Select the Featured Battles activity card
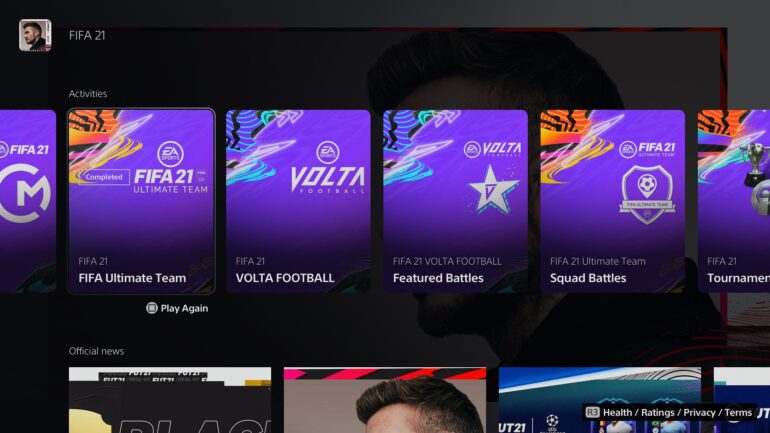770x433 pixels. click(x=455, y=201)
